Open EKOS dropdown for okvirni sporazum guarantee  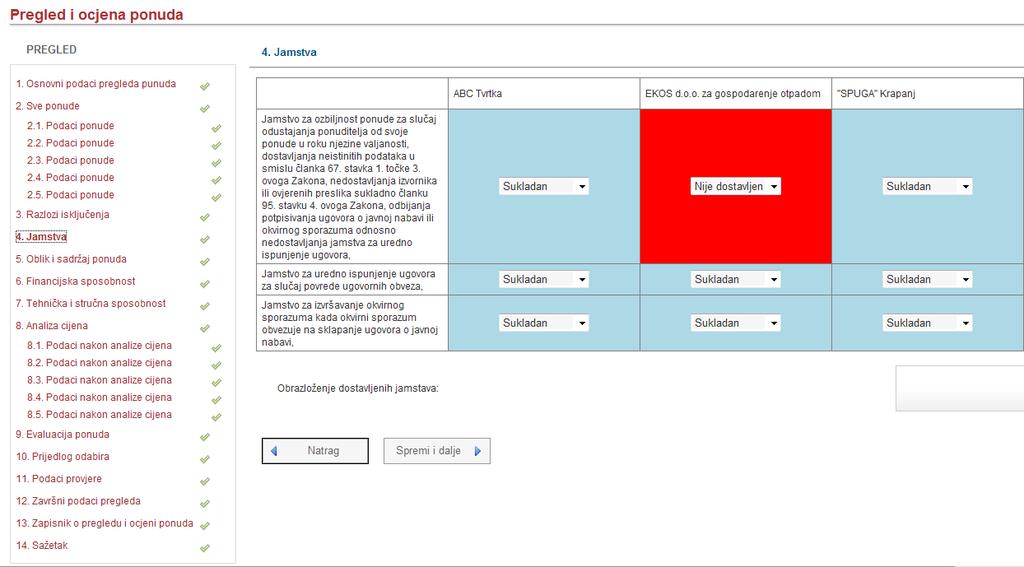(x=736, y=323)
